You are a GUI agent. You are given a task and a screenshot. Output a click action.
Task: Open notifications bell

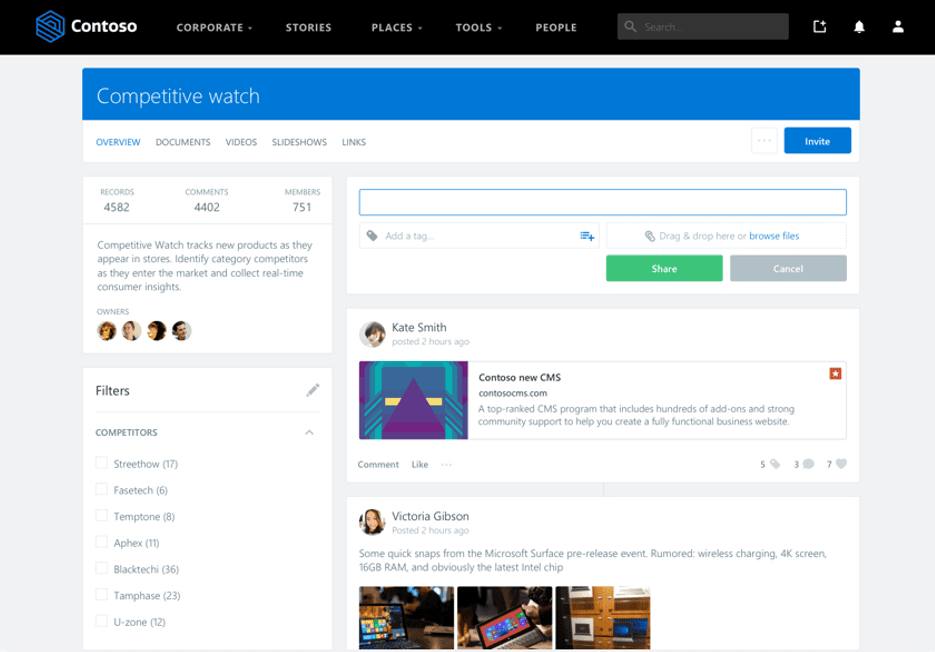tap(859, 27)
